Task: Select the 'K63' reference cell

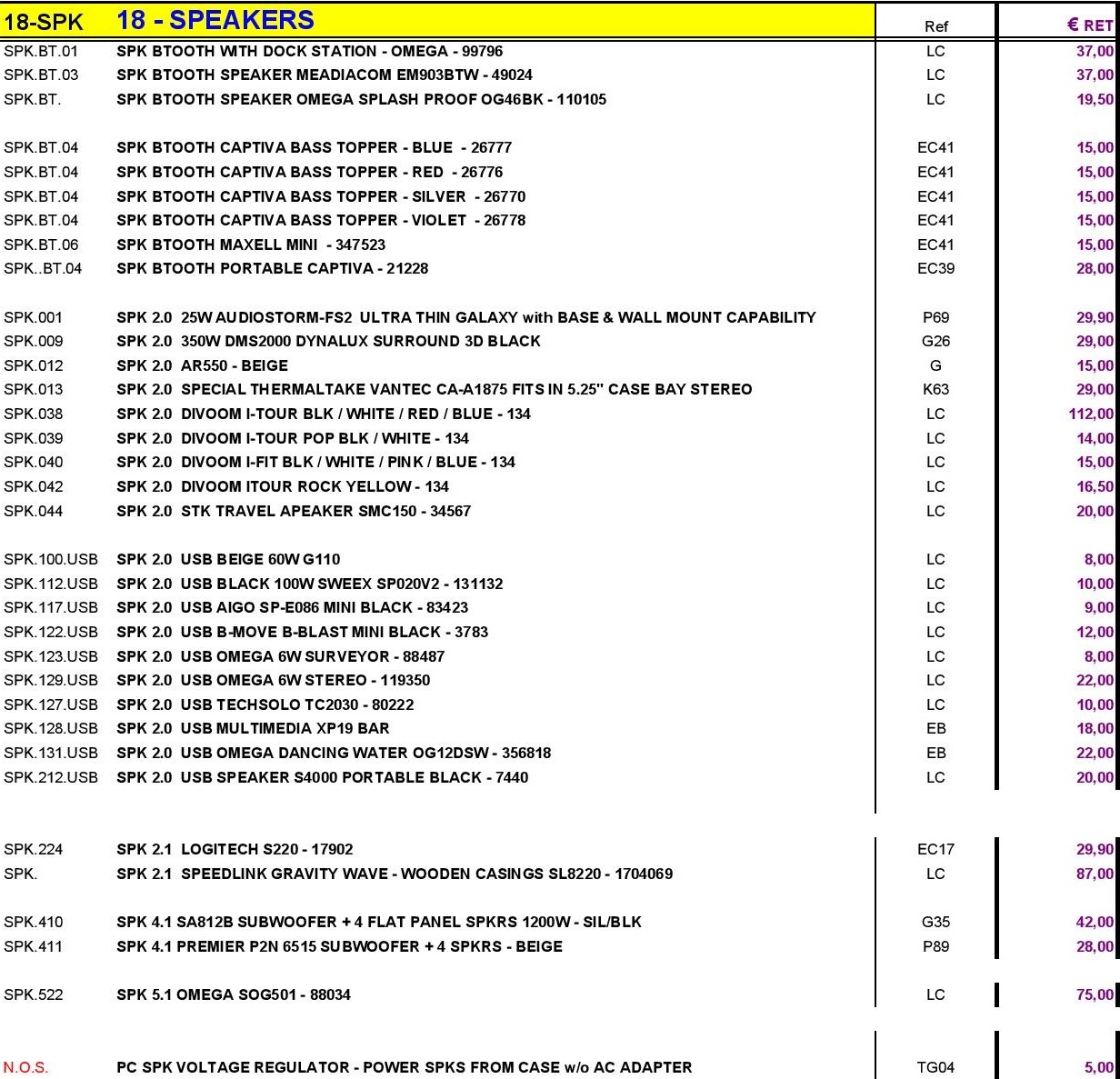Action: pyautogui.click(x=935, y=389)
